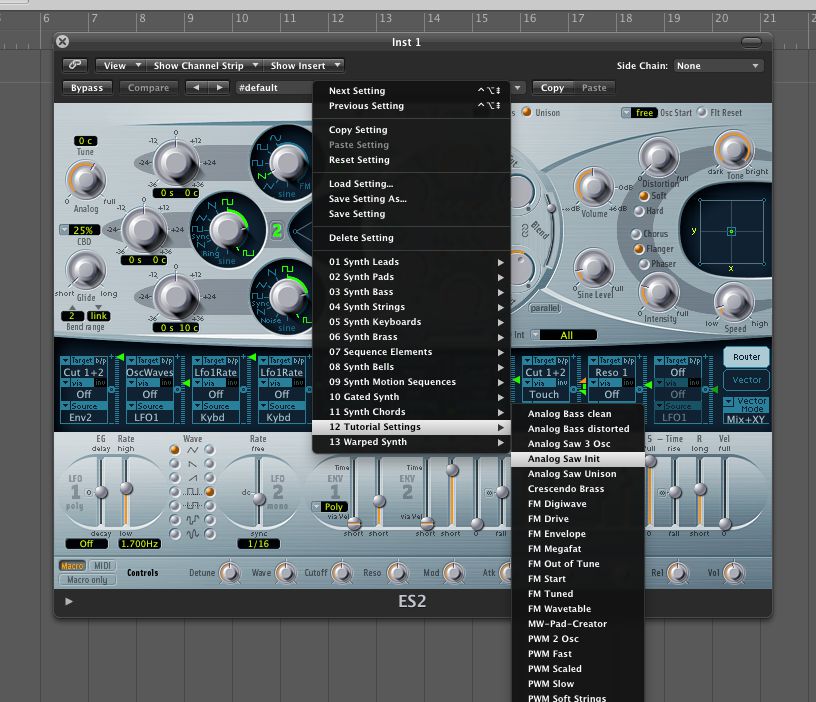
Task: Click the Compare button
Action: point(148,87)
